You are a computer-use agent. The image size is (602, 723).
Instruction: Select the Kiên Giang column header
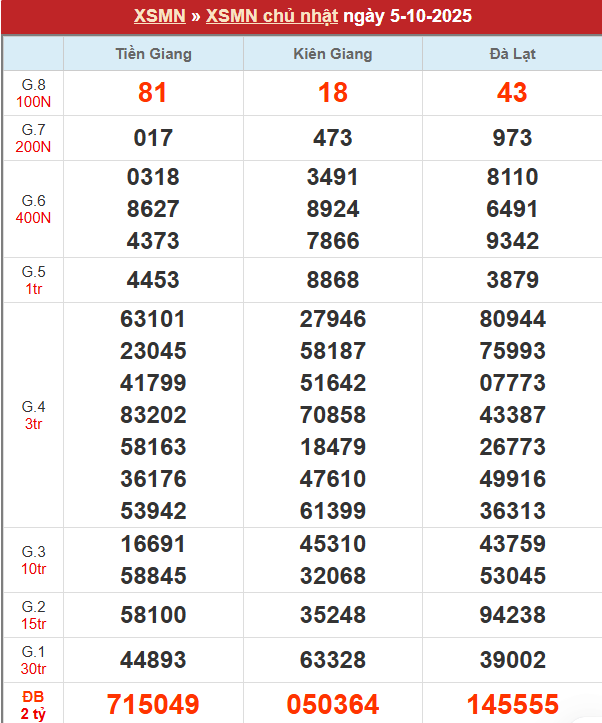tap(333, 54)
